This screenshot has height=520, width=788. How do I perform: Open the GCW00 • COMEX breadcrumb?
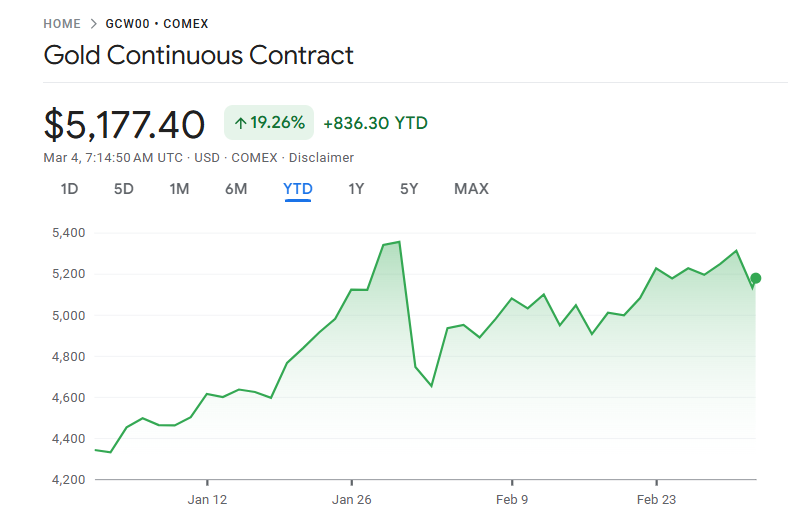pos(157,23)
